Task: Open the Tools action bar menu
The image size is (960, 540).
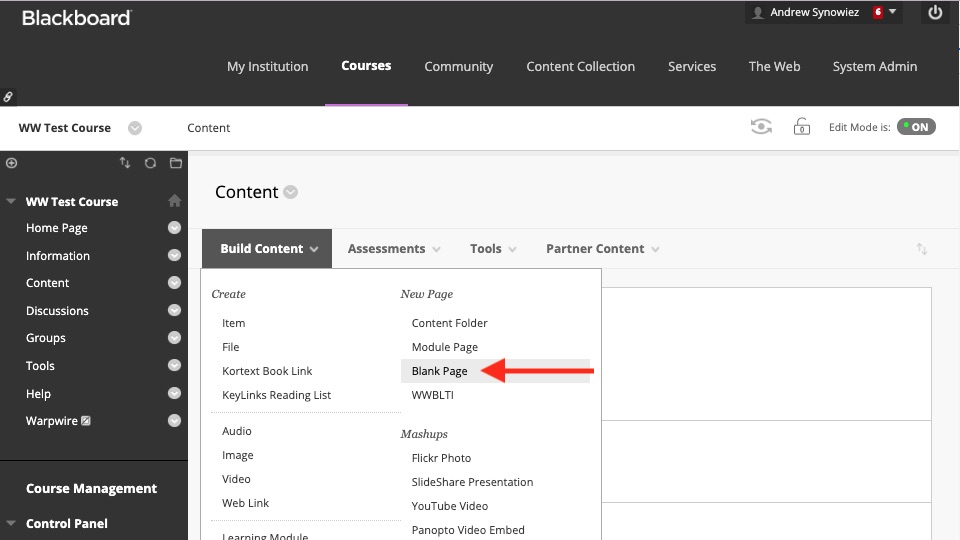Action: pos(493,249)
